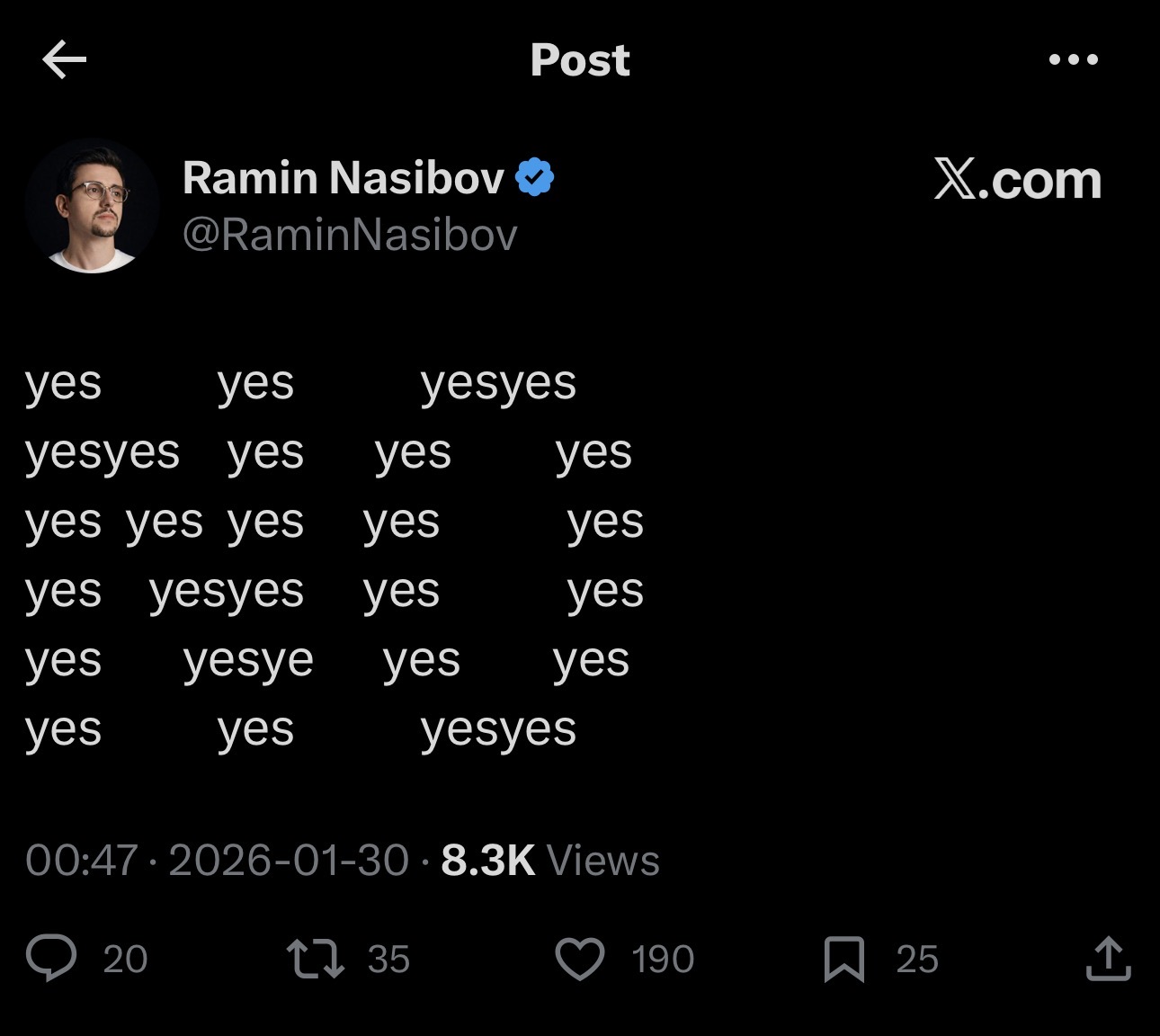Repost using the repost arrows icon
The width and height of the screenshot is (1160, 1036).
pos(315,959)
